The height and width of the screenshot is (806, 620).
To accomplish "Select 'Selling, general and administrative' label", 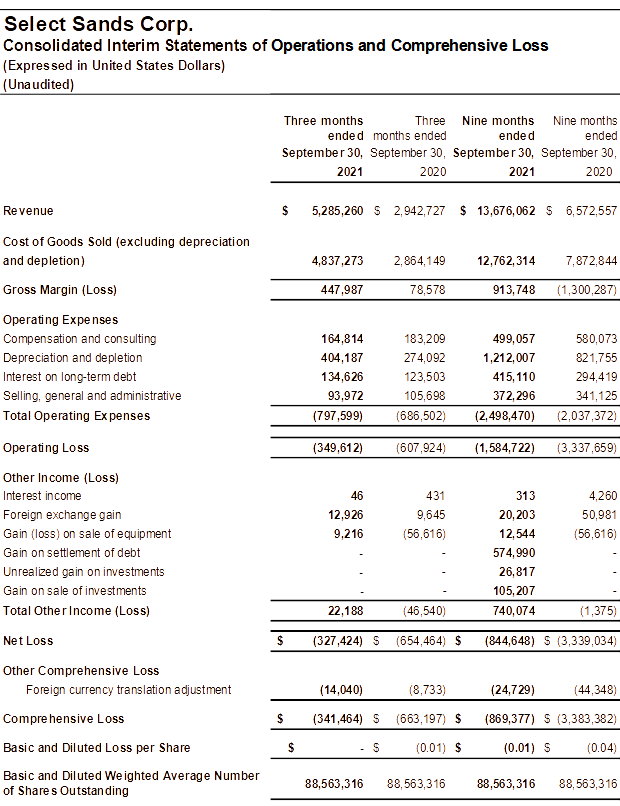I will tap(93, 396).
